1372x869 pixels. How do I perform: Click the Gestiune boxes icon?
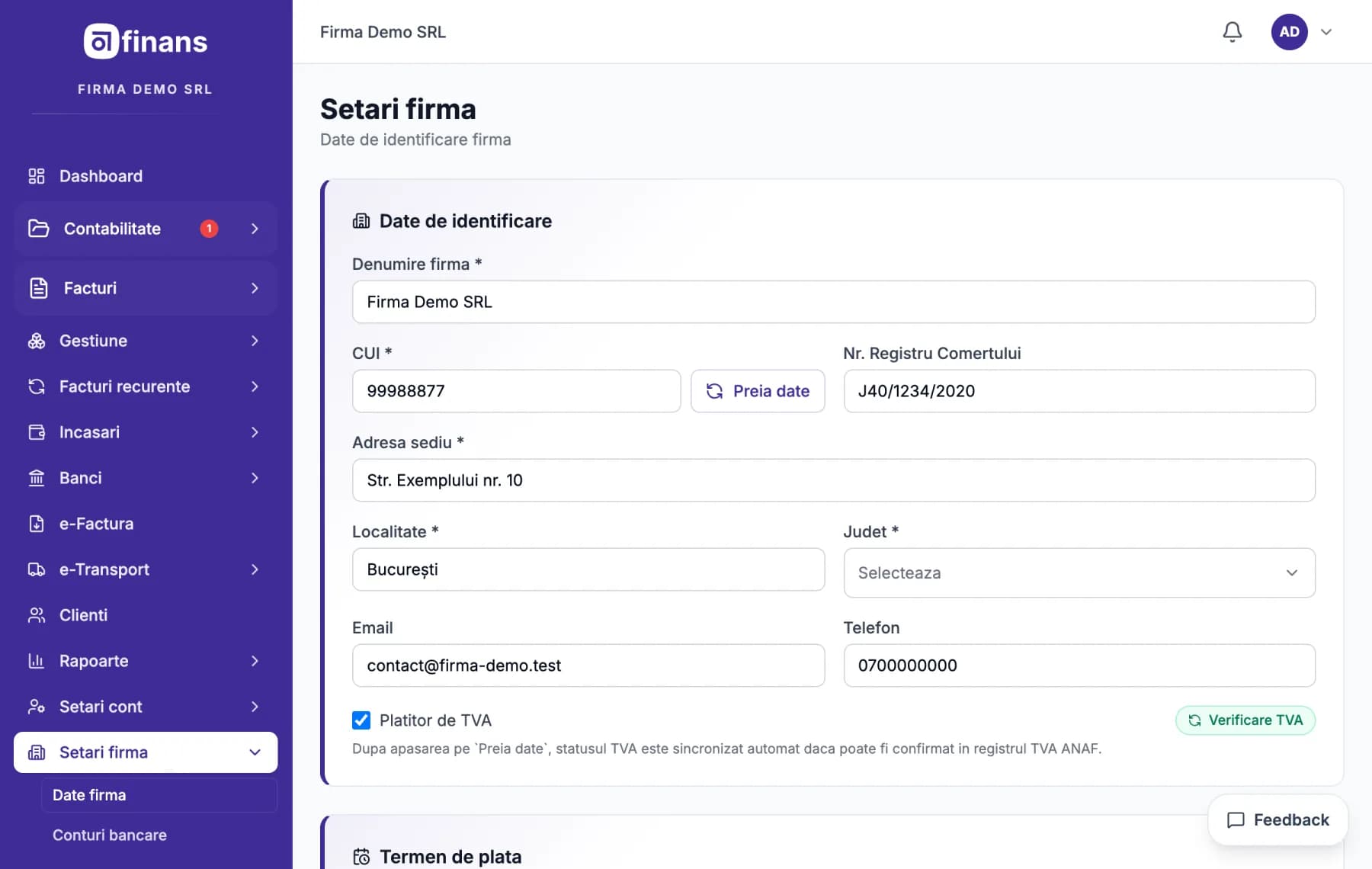37,341
